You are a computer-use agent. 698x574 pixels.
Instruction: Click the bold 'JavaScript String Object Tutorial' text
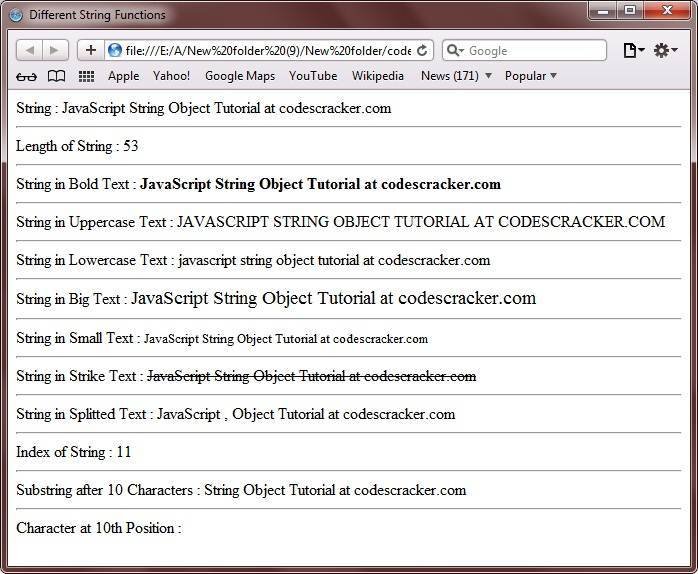(250, 184)
